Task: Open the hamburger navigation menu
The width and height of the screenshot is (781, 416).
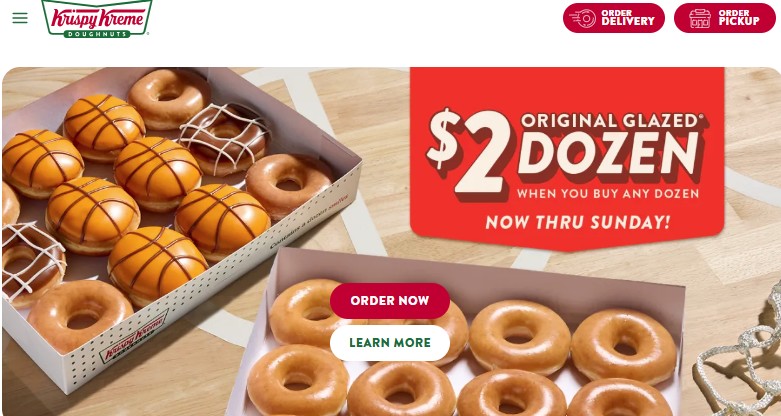Action: tap(20, 18)
